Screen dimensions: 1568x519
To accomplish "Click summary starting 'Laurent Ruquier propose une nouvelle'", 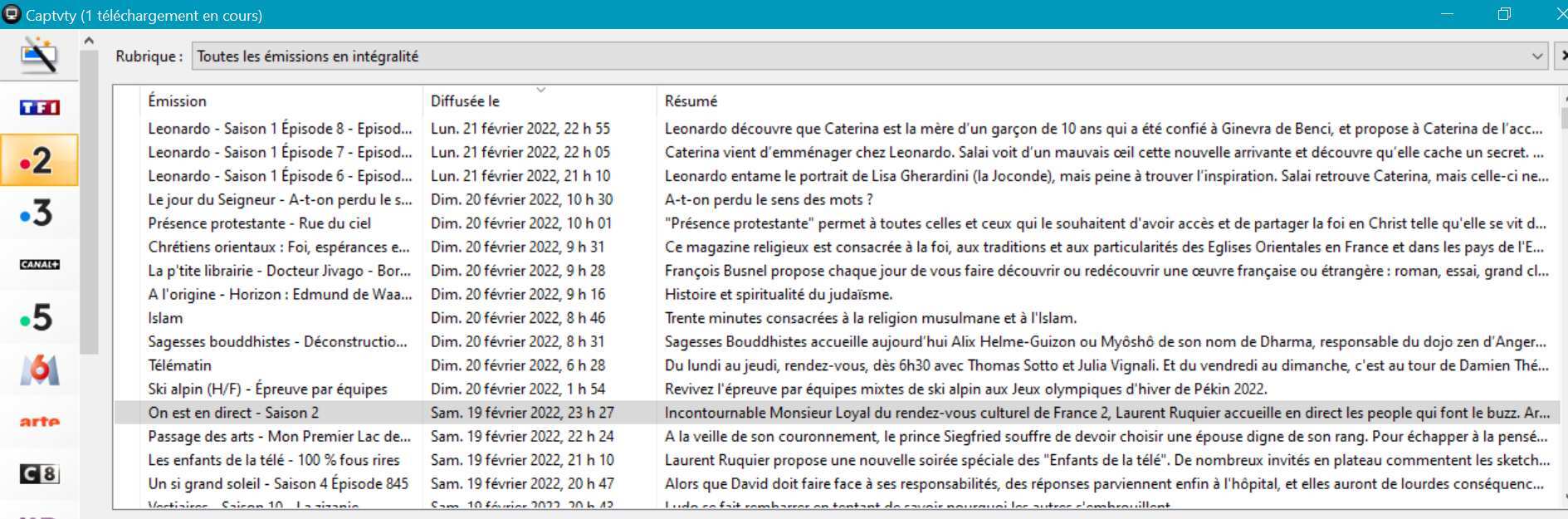I will click(1107, 460).
